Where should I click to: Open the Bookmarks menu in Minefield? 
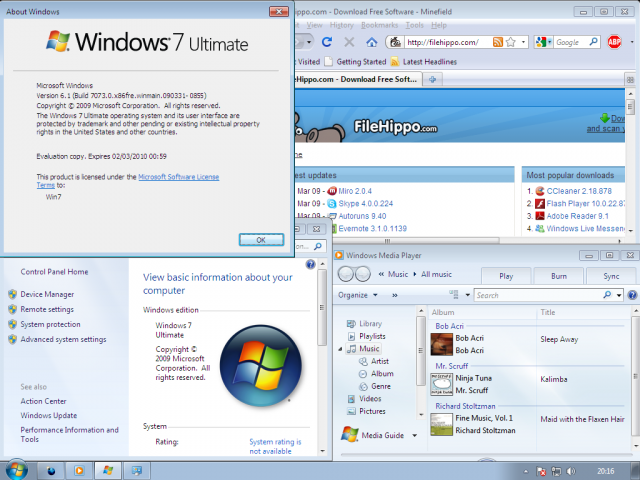[x=379, y=25]
